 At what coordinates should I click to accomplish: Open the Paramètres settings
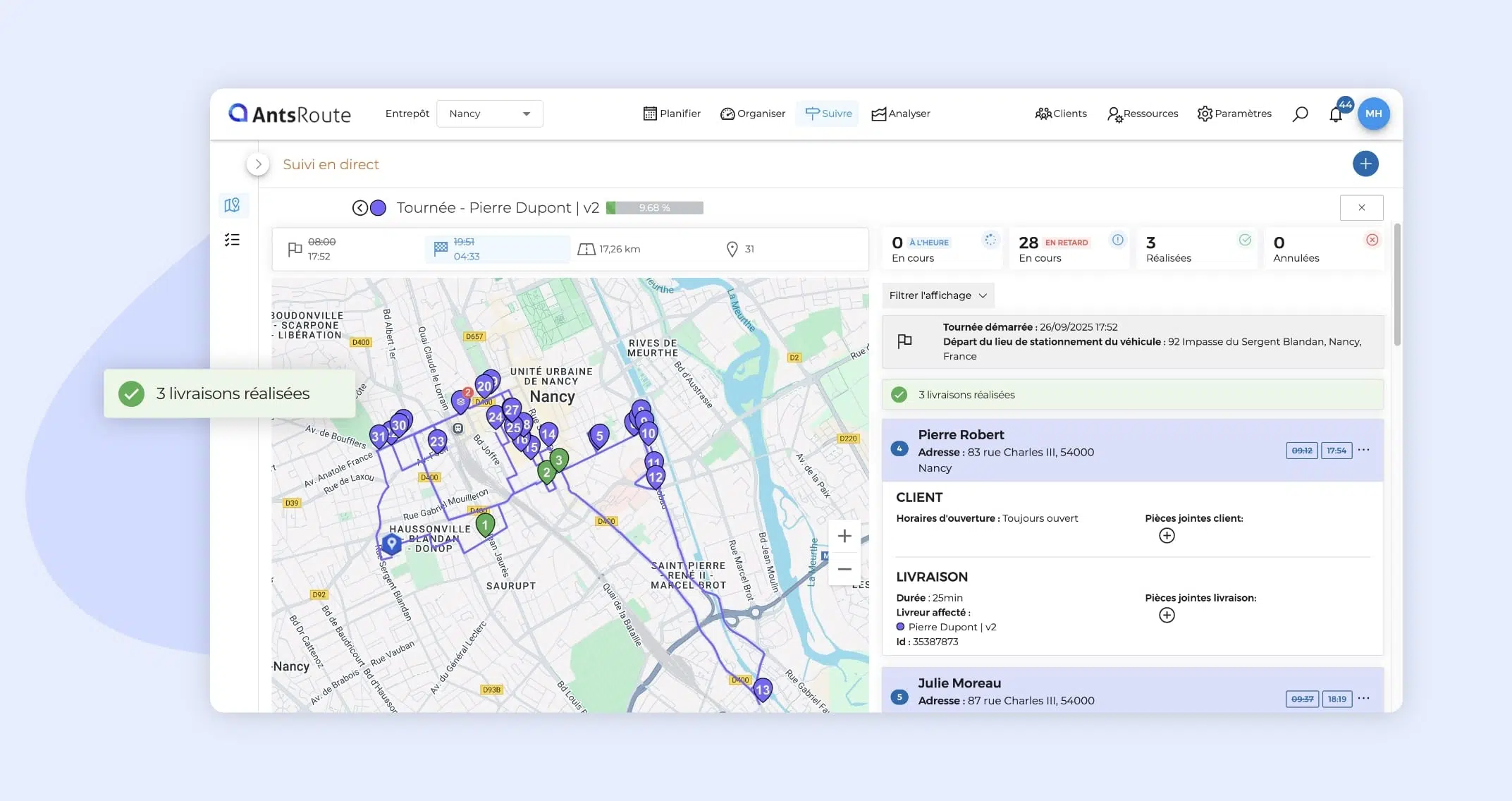(1234, 114)
